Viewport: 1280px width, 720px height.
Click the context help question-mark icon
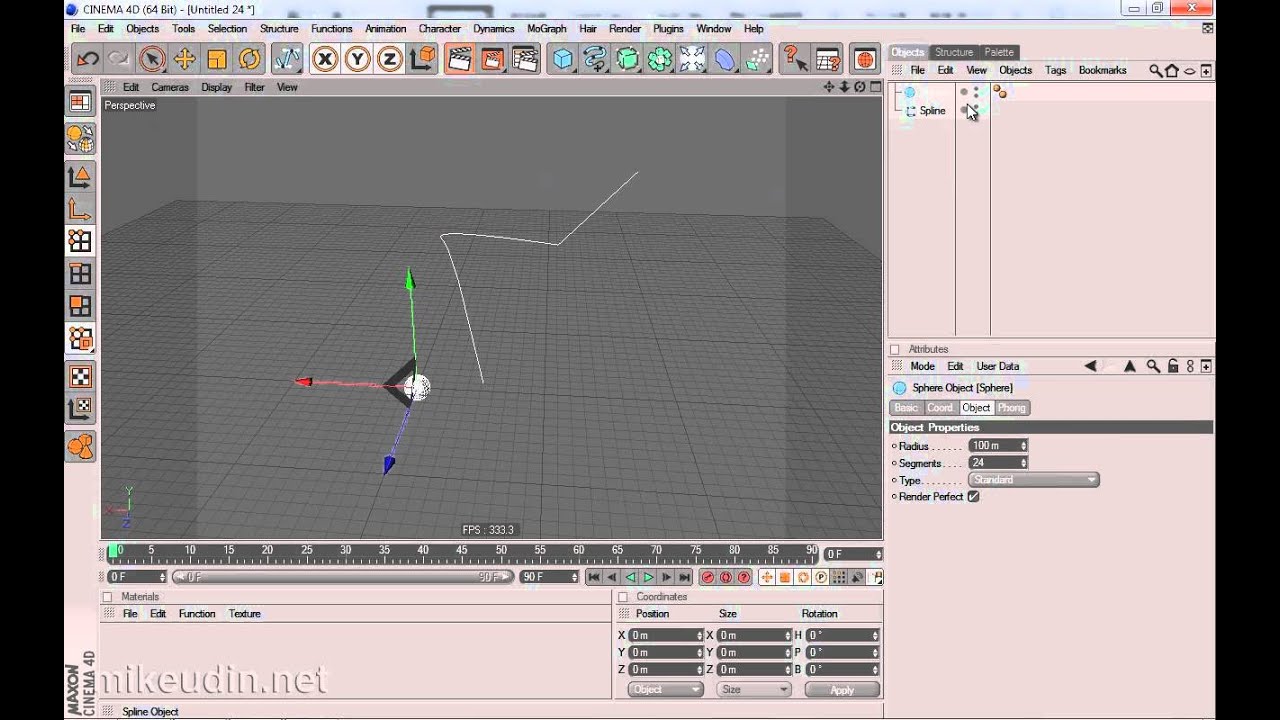[x=794, y=59]
